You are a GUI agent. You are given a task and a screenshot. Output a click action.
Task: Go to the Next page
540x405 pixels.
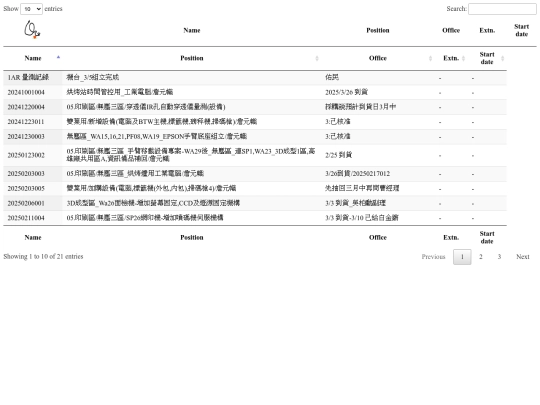pos(522,257)
